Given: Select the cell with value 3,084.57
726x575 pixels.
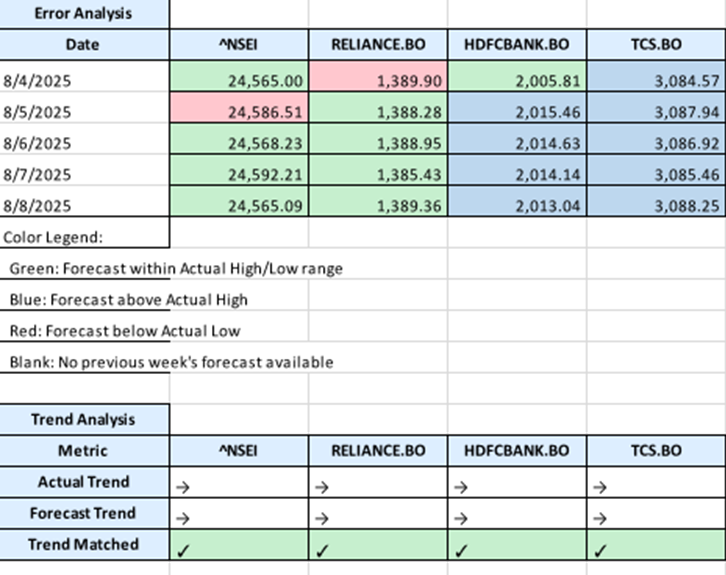Looking at the screenshot, I should coord(656,76).
